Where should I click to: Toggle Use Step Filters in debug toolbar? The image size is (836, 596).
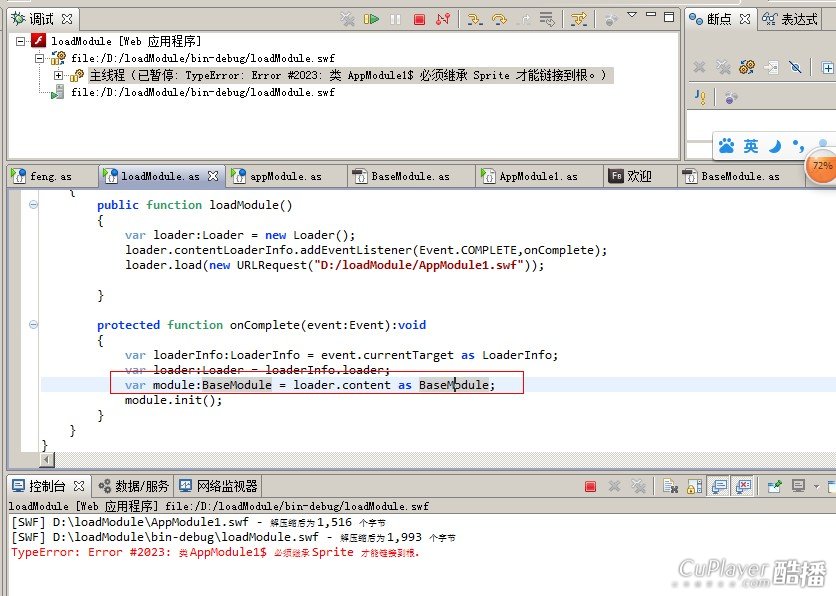coord(578,19)
